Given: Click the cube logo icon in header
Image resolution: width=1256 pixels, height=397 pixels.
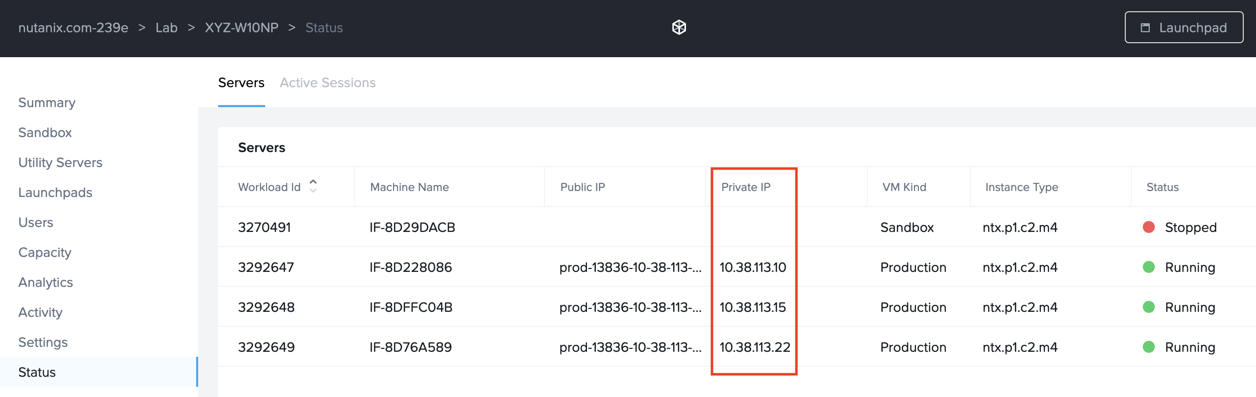Looking at the screenshot, I should tap(679, 27).
